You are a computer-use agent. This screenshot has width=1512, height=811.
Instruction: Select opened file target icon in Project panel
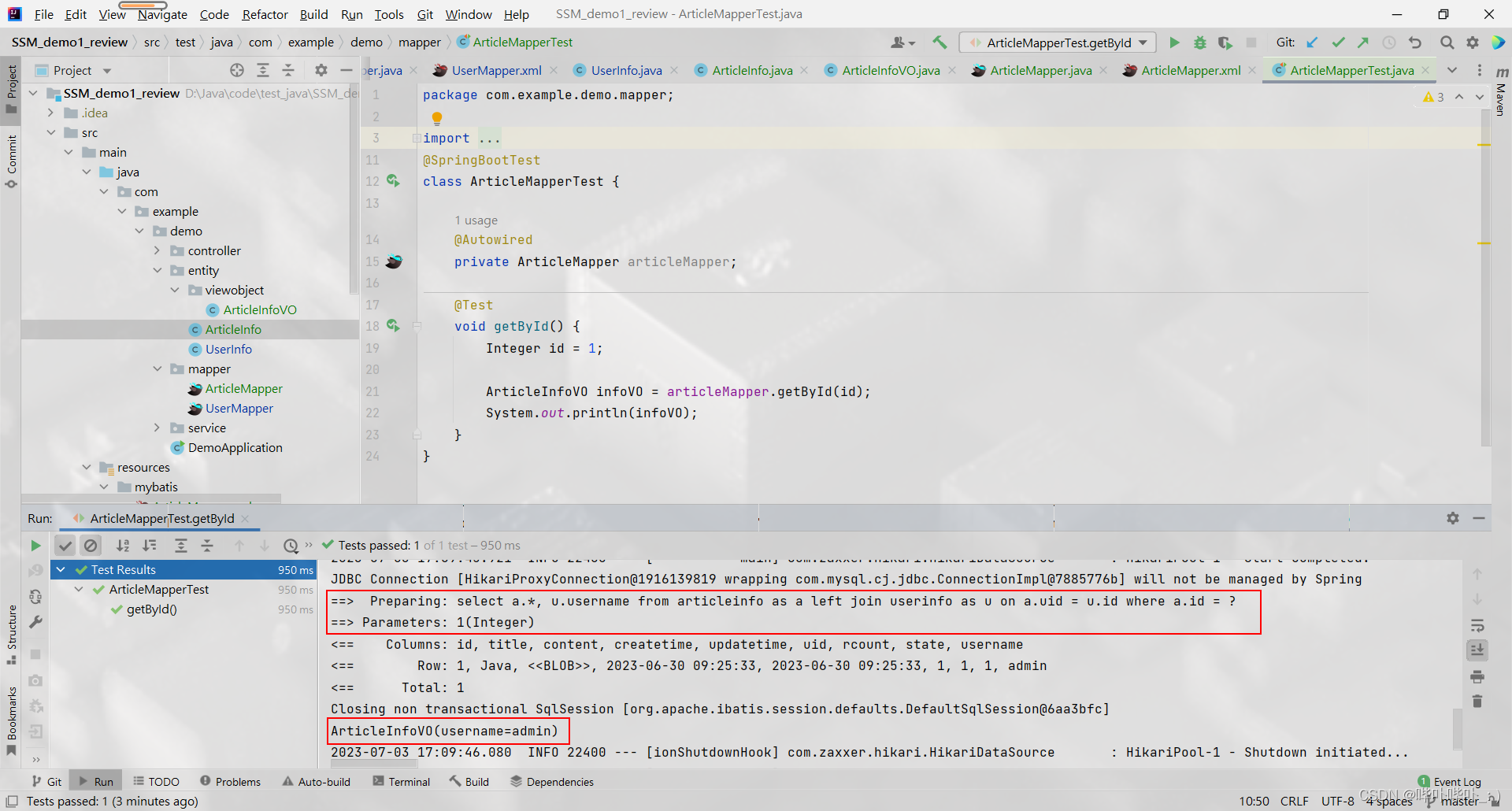click(237, 70)
